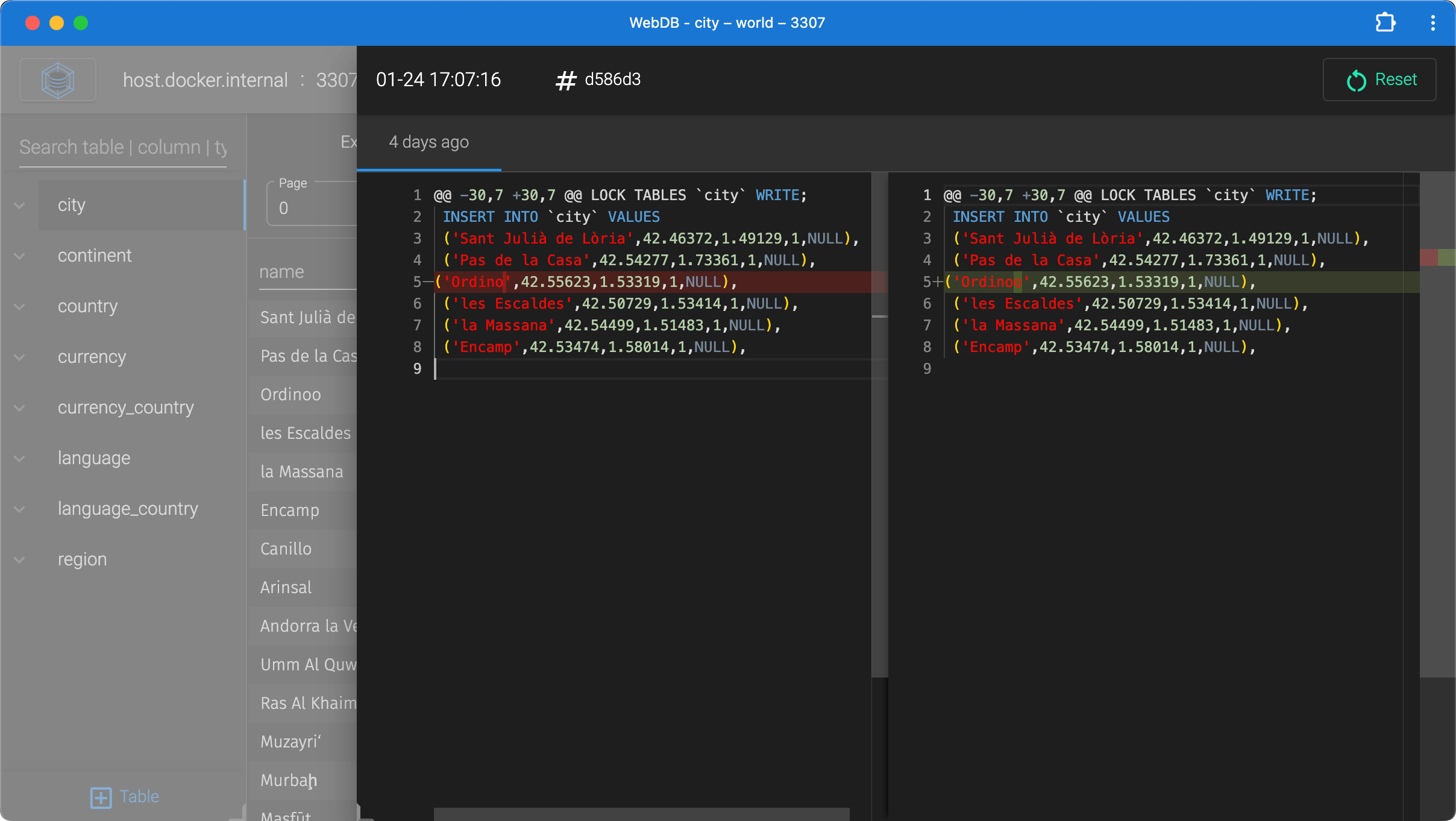Screen dimensions: 1456x821
Task: Expand the city table chevron
Action: click(20, 206)
